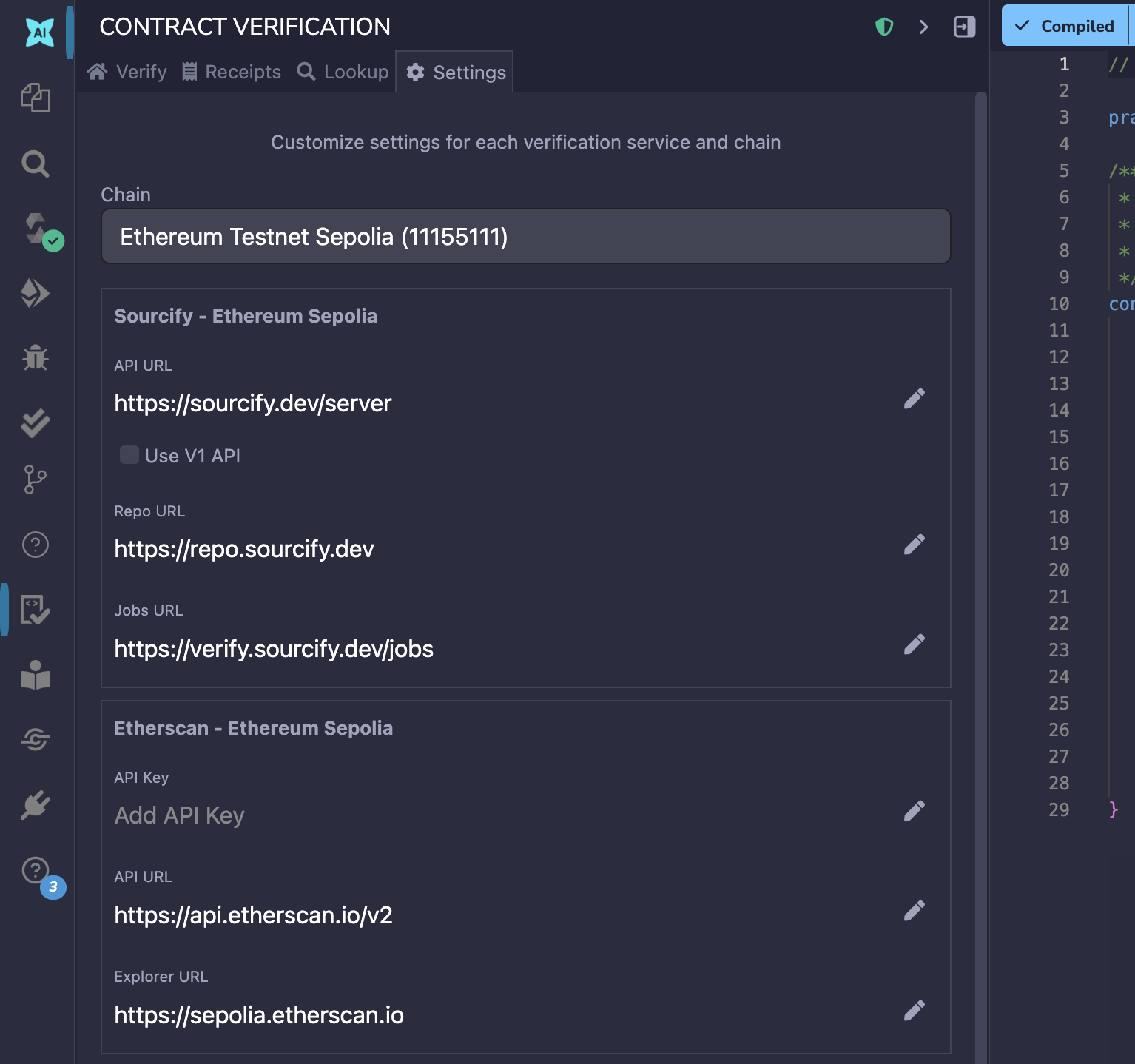Select the Contract Verification plugin icon

(x=36, y=610)
